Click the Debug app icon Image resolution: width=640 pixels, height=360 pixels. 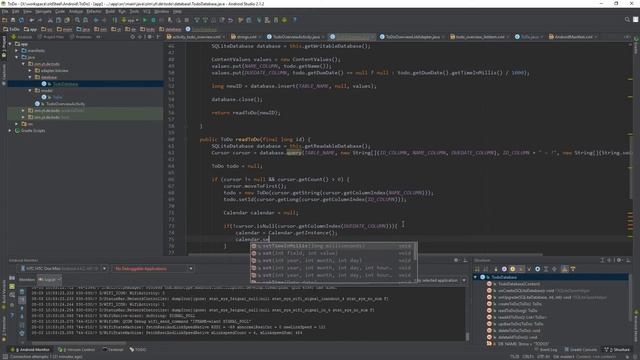pos(153,20)
